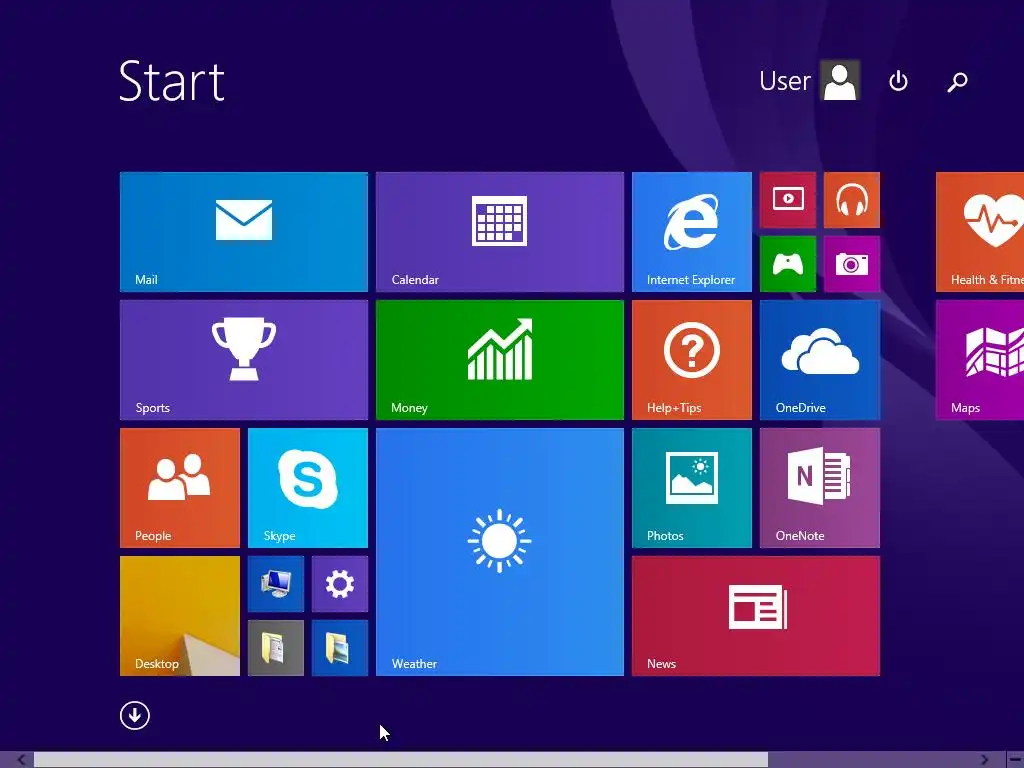Open the Maps tile

click(x=980, y=360)
